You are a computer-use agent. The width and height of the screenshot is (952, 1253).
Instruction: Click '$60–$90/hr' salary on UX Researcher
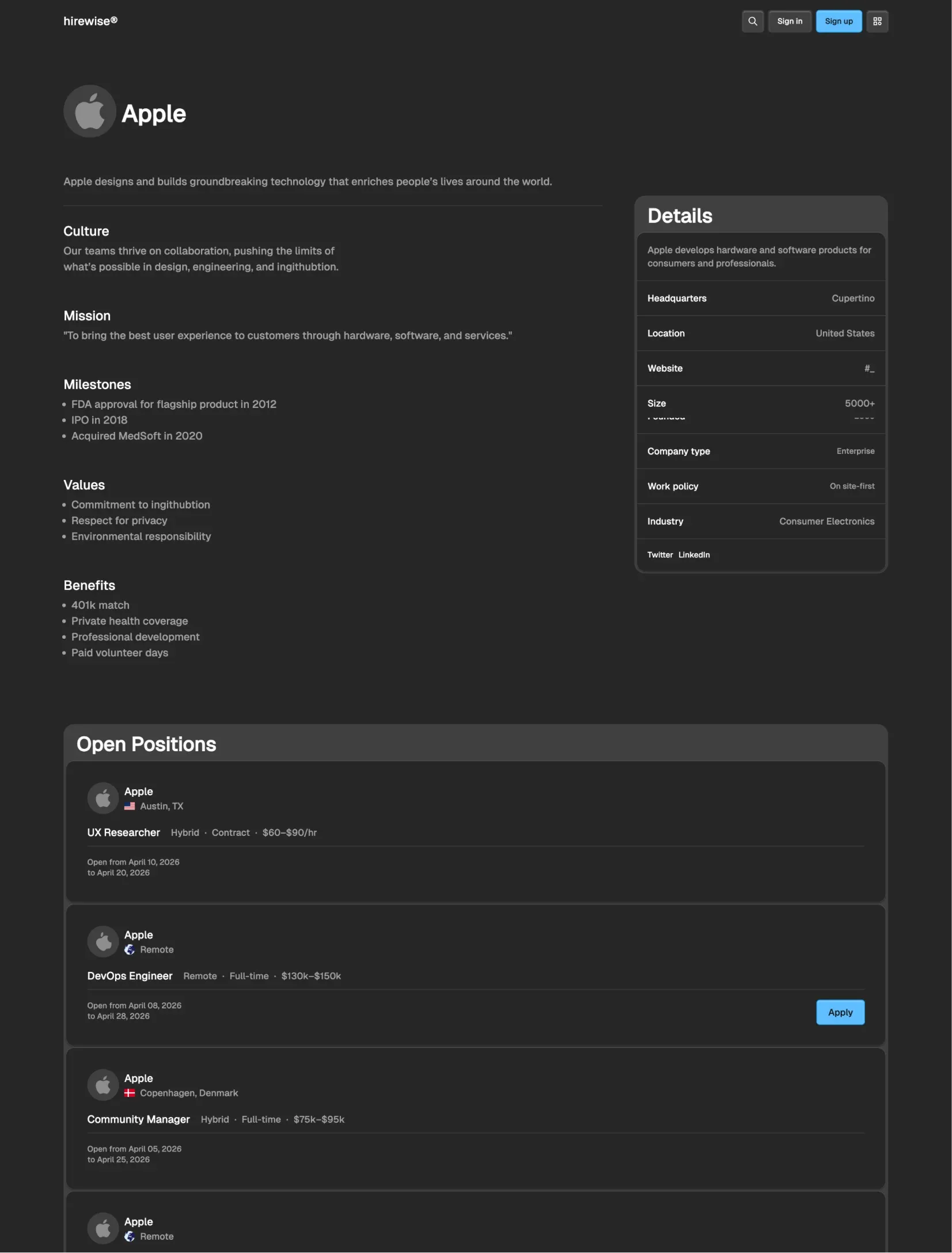(290, 832)
